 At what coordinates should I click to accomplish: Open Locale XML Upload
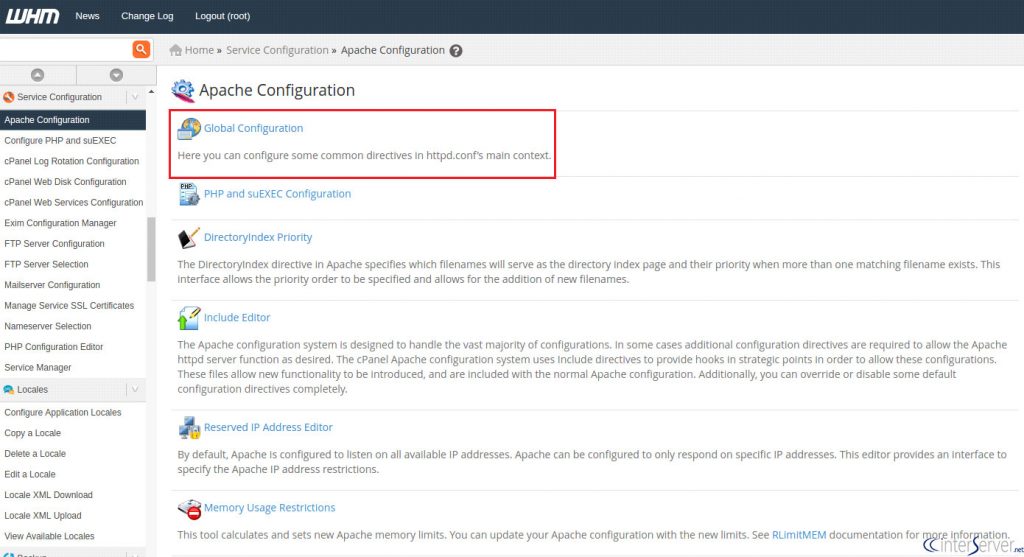[43, 516]
